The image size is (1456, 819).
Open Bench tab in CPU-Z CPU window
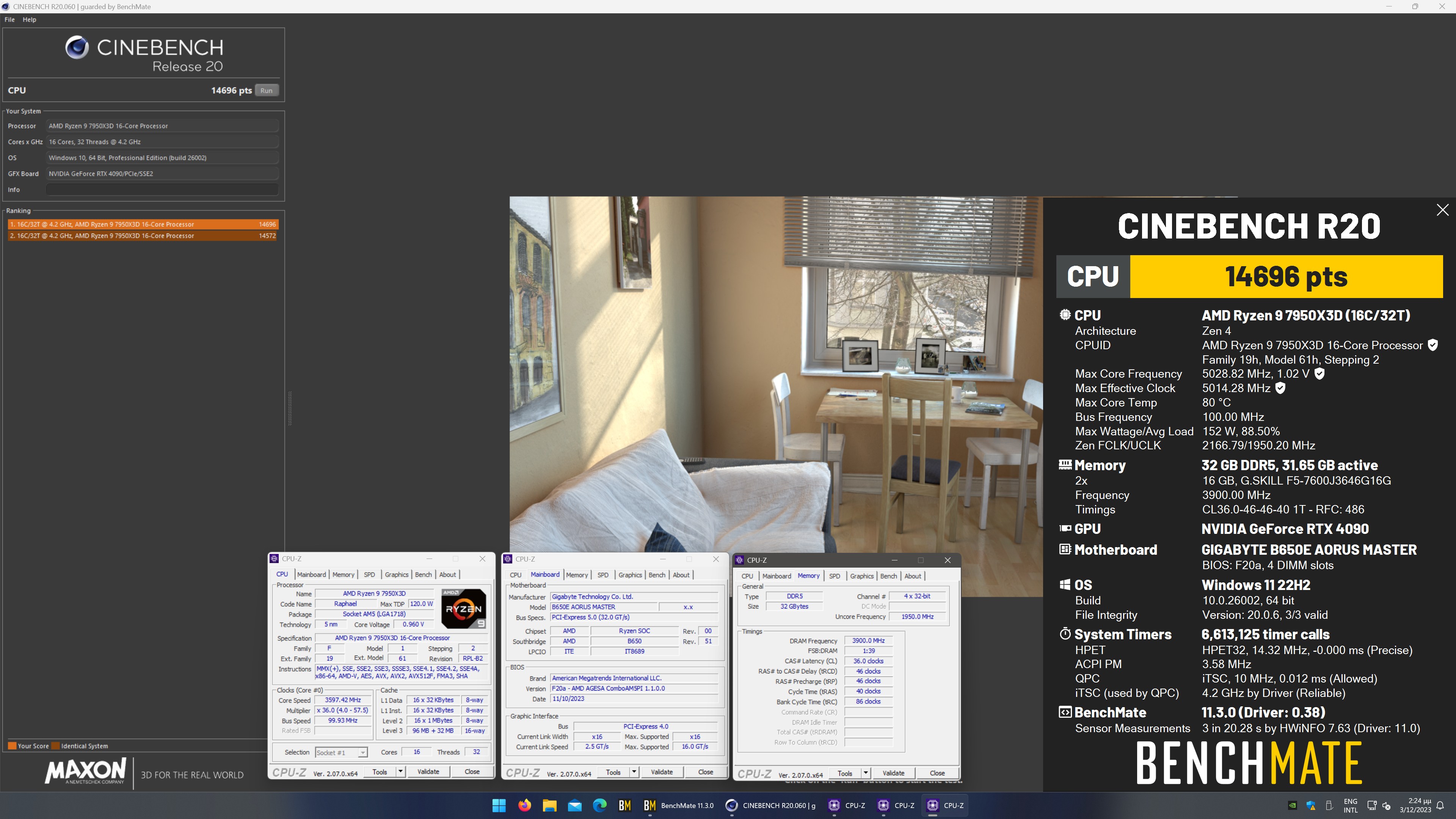point(424,575)
